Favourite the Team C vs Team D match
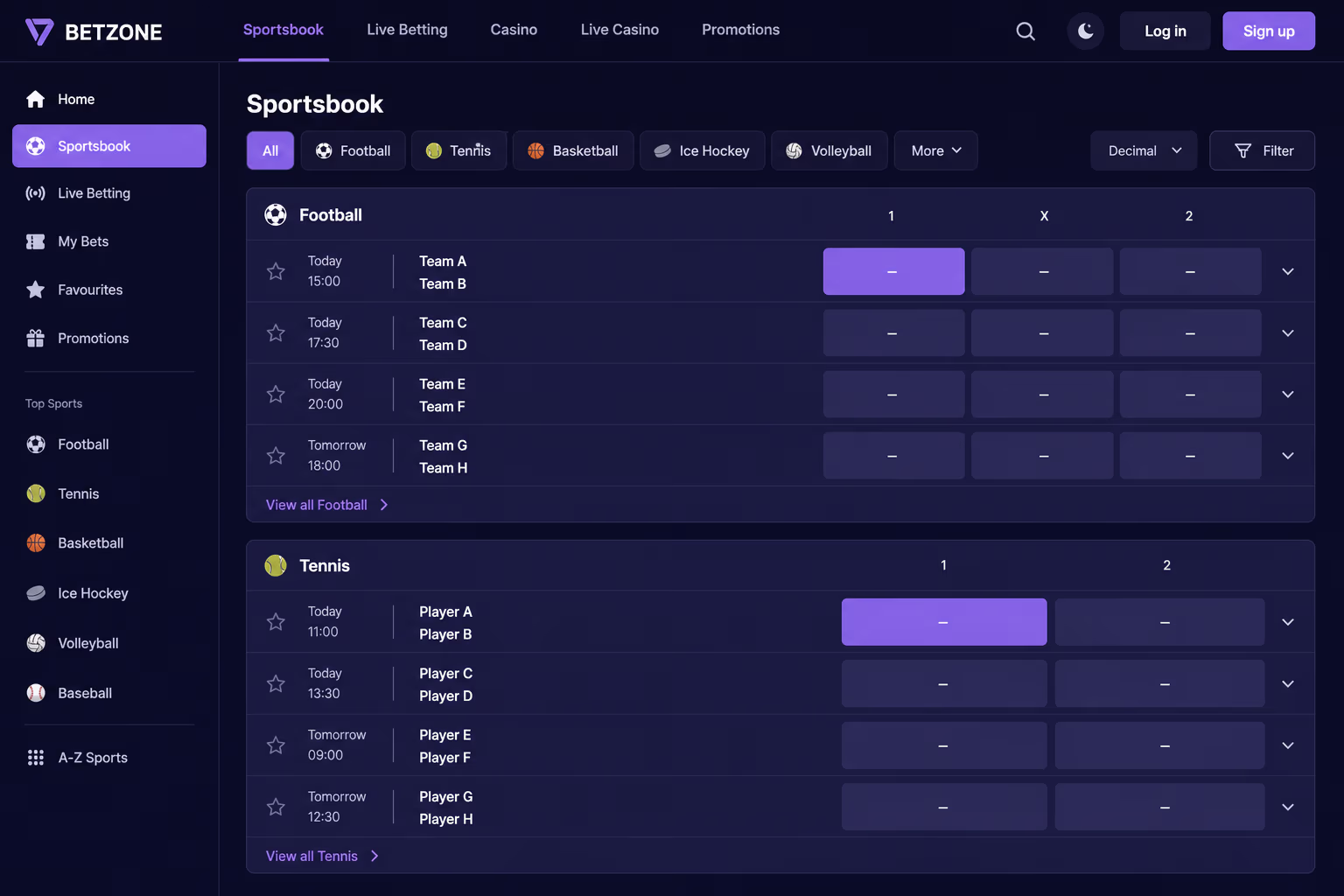 point(276,332)
